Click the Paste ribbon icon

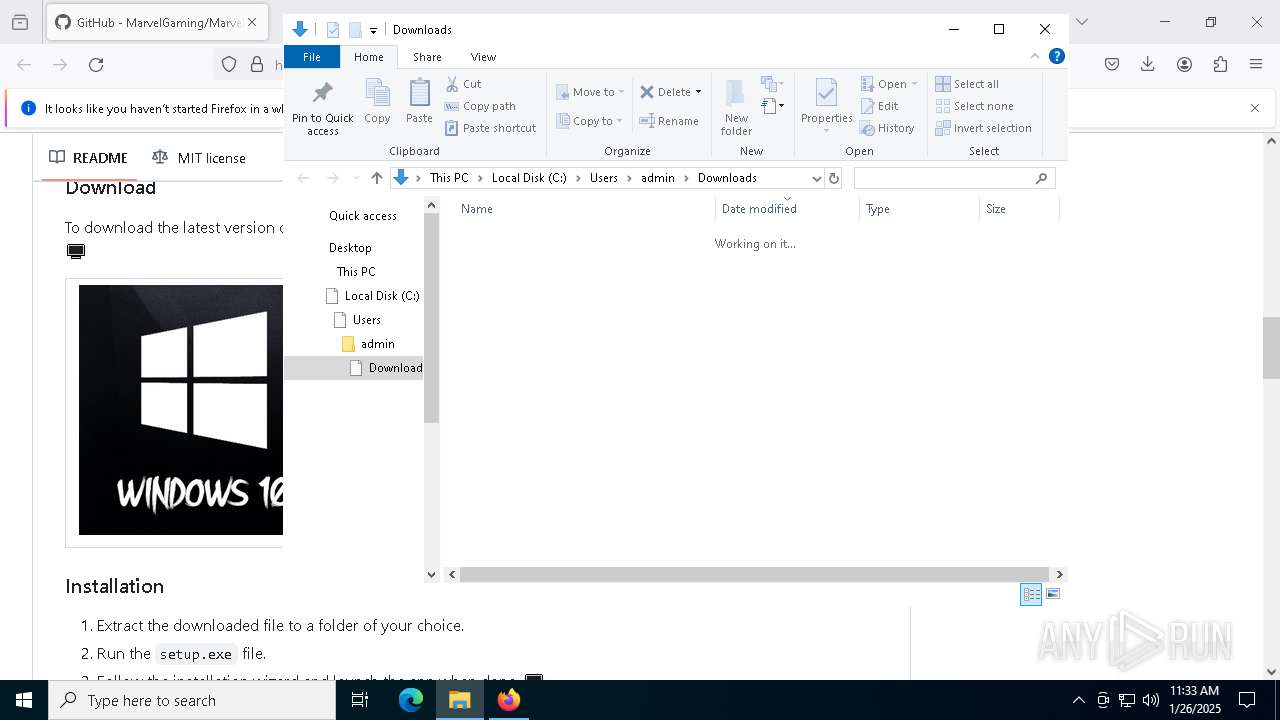(419, 102)
